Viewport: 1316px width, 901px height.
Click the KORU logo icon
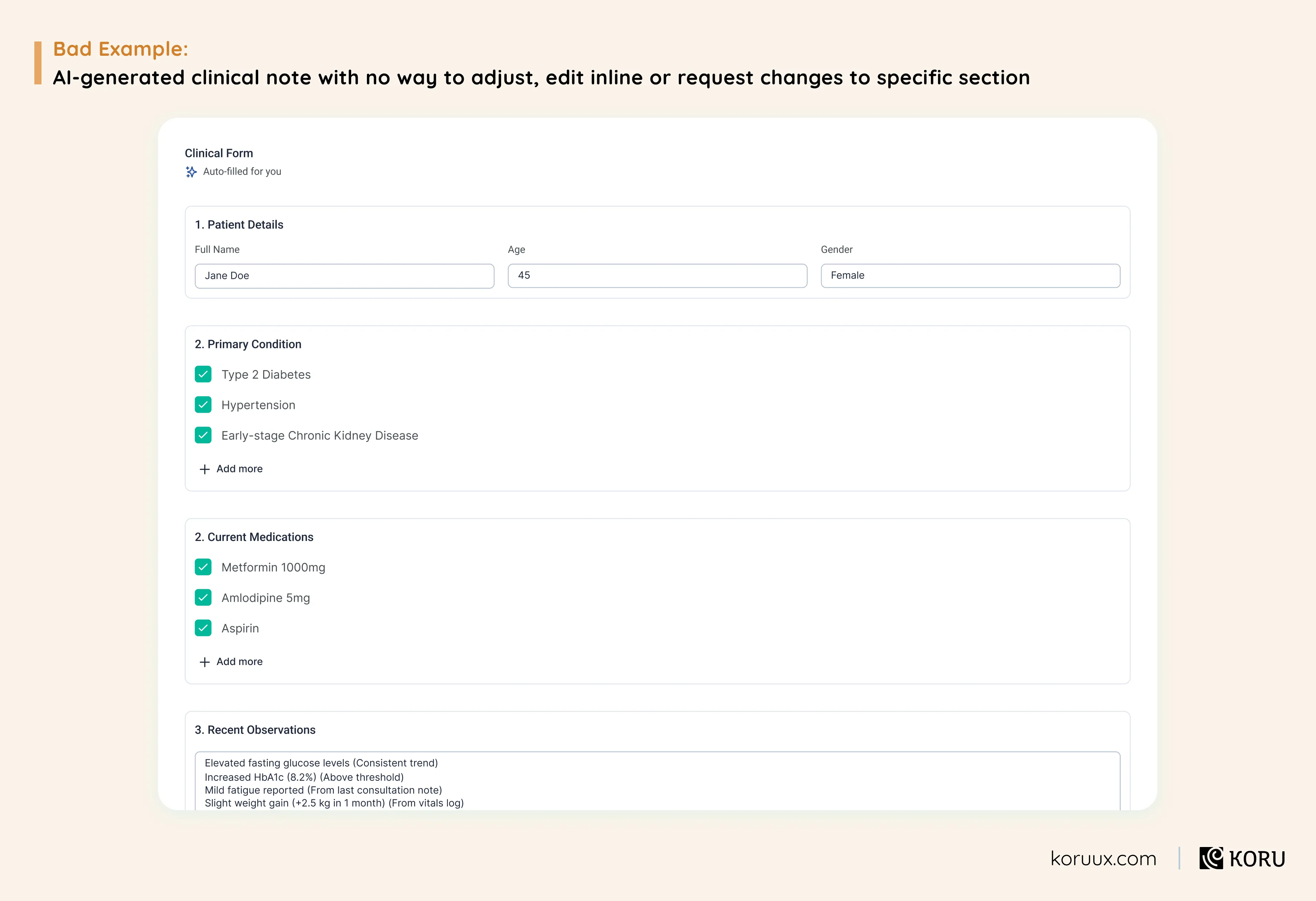1211,858
